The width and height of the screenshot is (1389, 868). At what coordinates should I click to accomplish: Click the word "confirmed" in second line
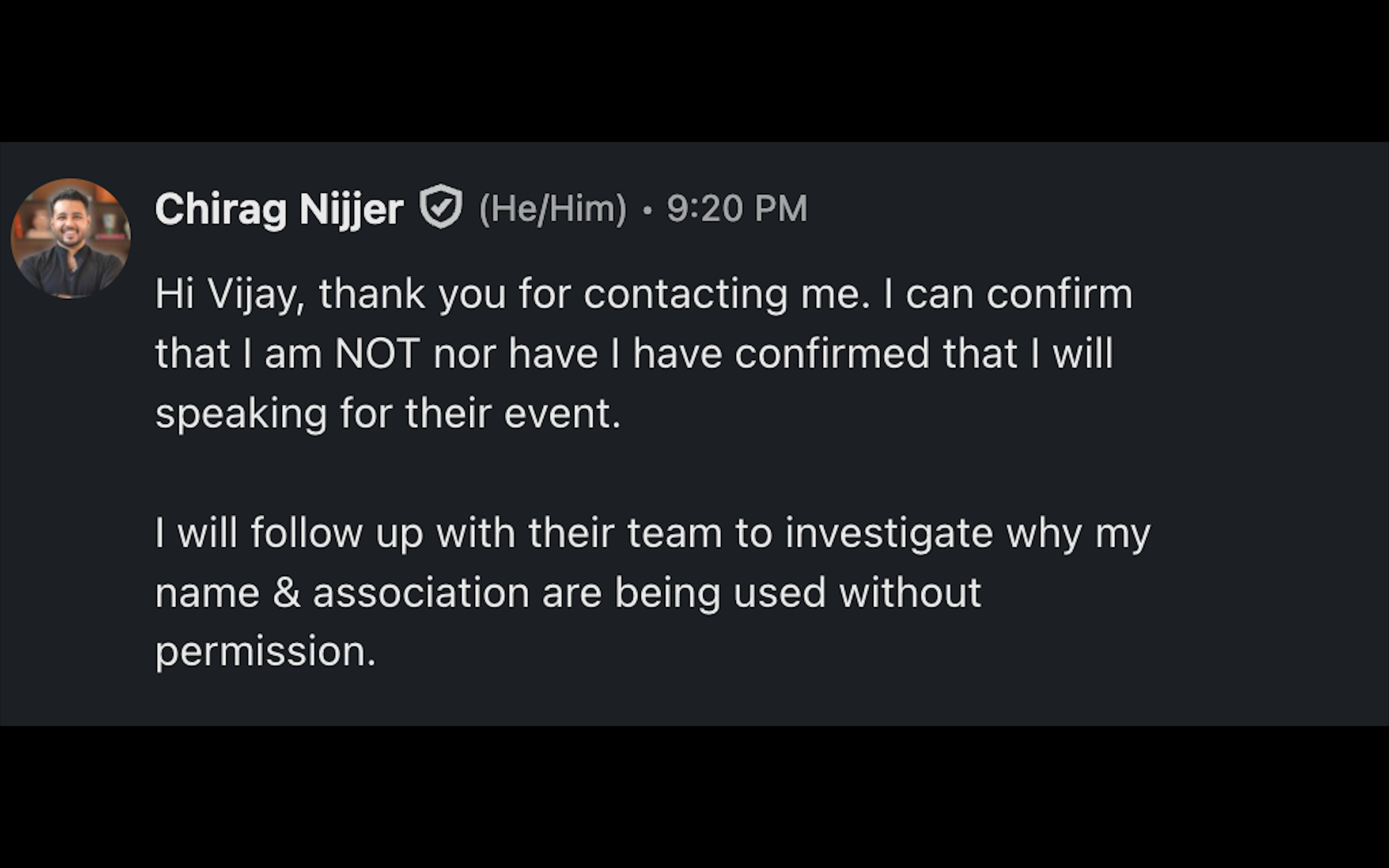click(831, 353)
